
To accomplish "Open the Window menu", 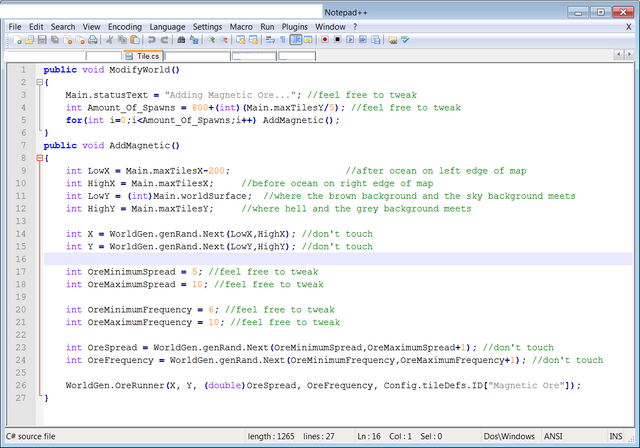I will click(x=330, y=27).
